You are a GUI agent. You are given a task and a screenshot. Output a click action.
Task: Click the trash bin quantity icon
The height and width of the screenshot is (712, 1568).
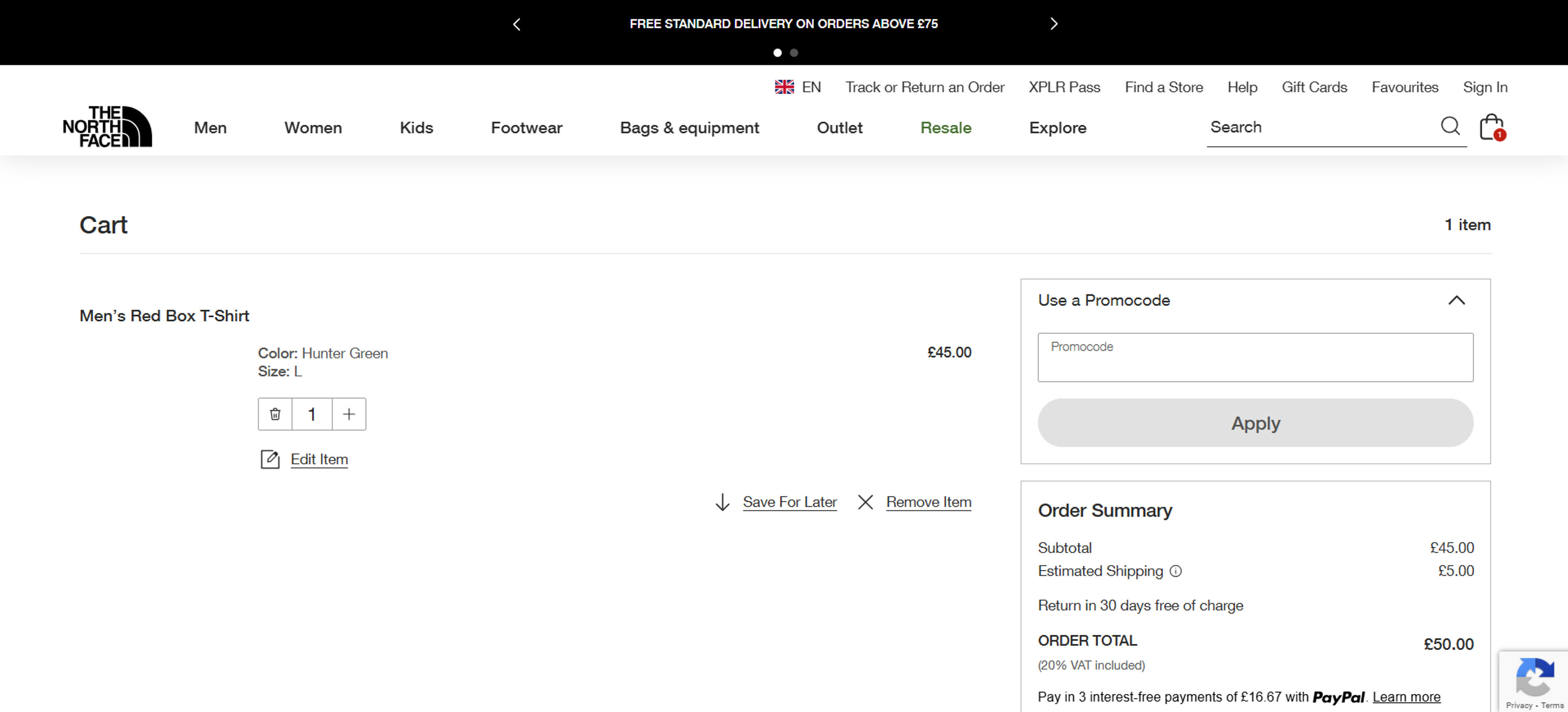tap(275, 414)
